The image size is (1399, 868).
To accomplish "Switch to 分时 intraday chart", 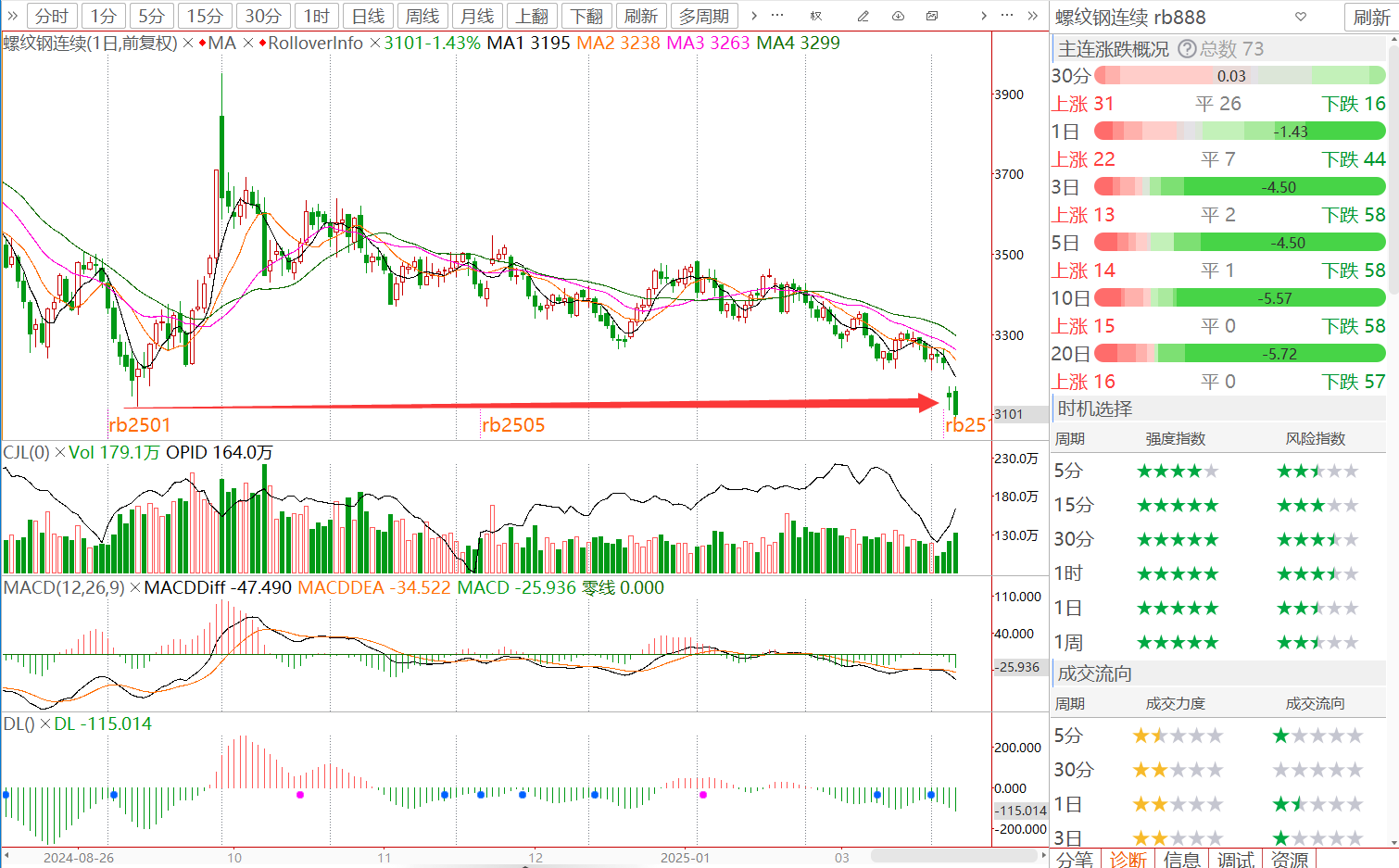I will click(52, 16).
